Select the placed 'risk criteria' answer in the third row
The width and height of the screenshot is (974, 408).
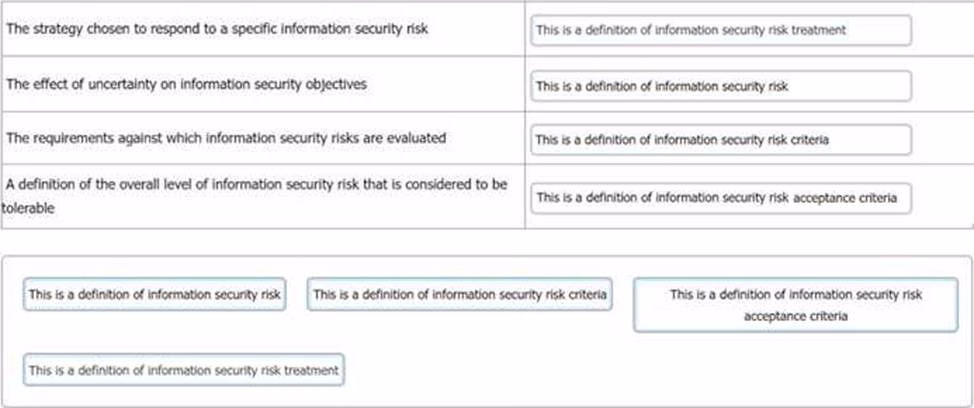(720, 140)
